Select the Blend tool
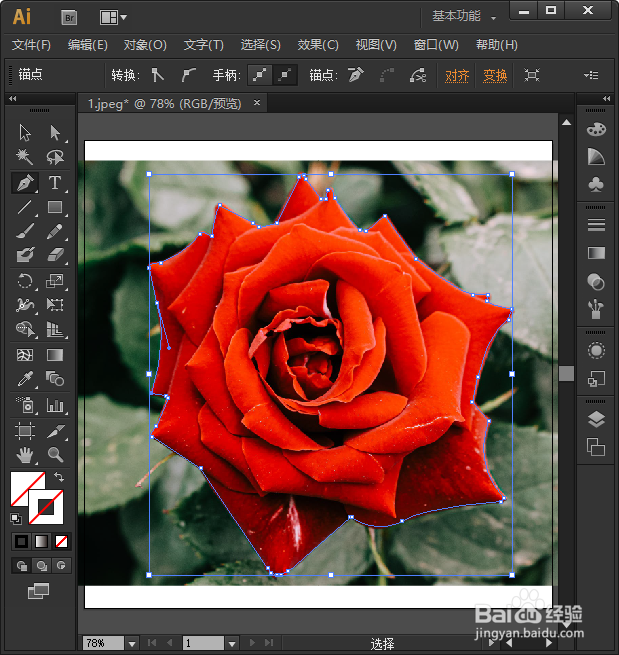Screen dimensions: 619x655 click(55, 379)
